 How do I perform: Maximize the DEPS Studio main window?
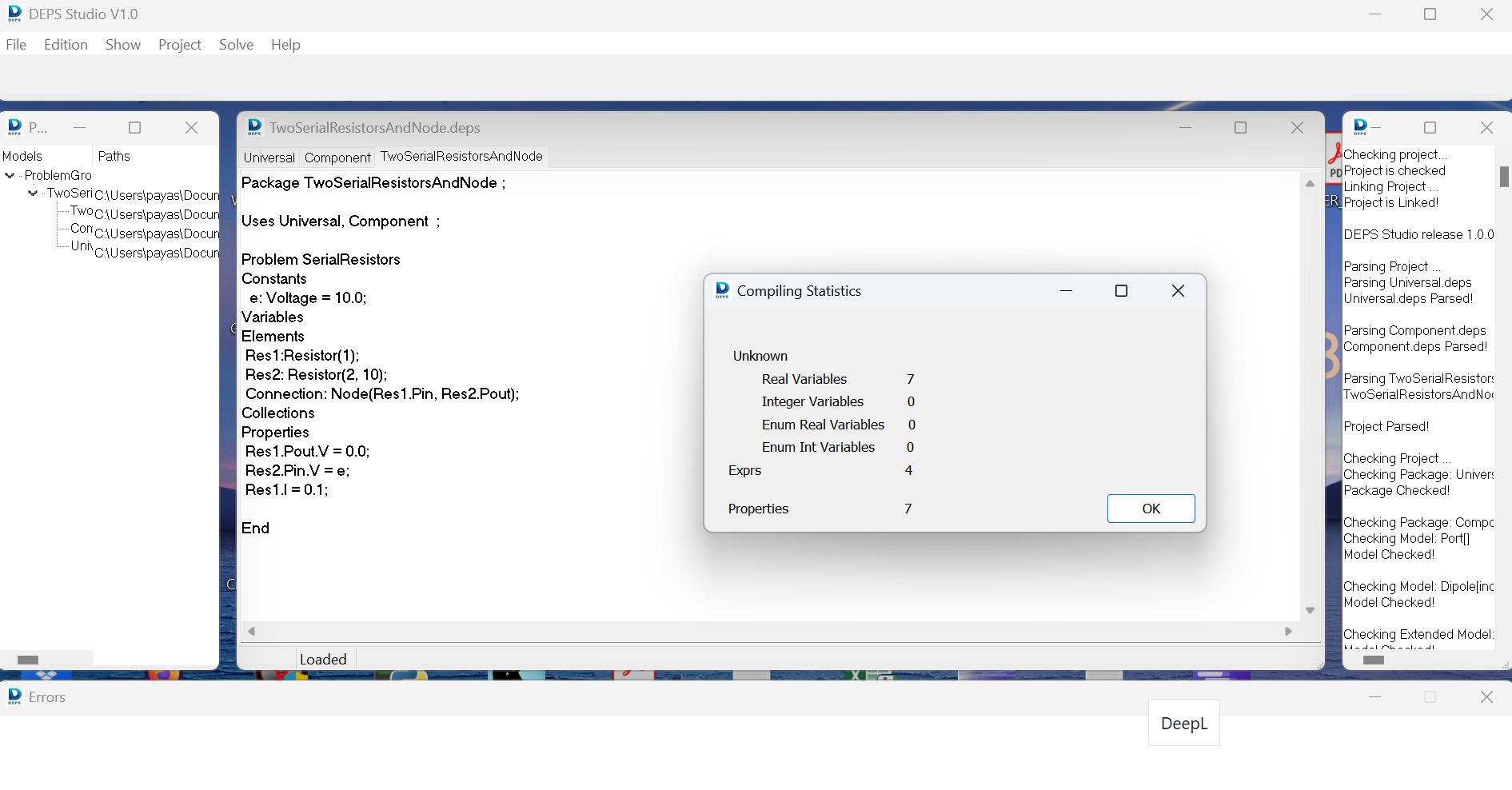tap(1430, 14)
